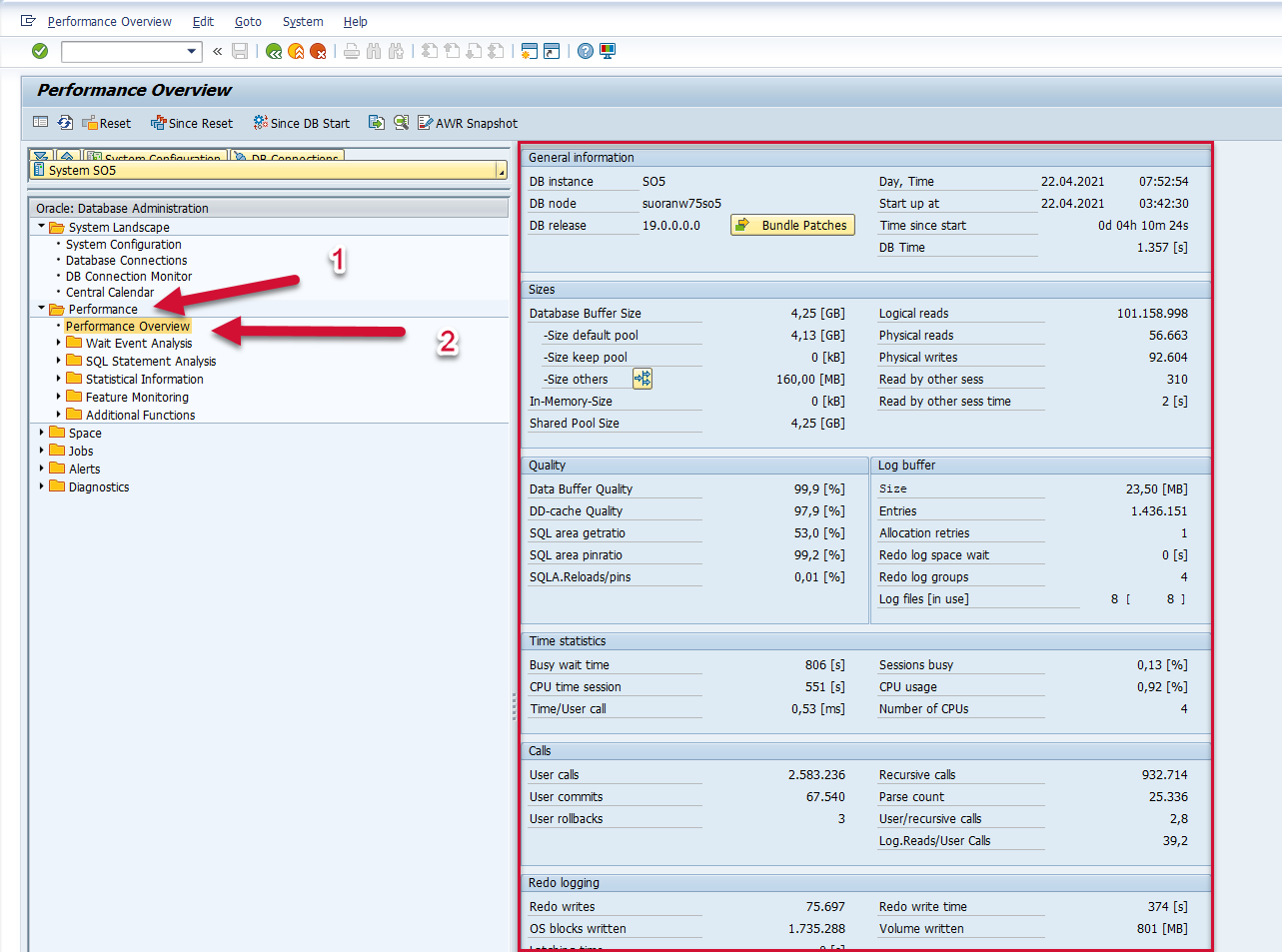Click the icon next to Size others
This screenshot has height=952, width=1282.
pyautogui.click(x=642, y=379)
